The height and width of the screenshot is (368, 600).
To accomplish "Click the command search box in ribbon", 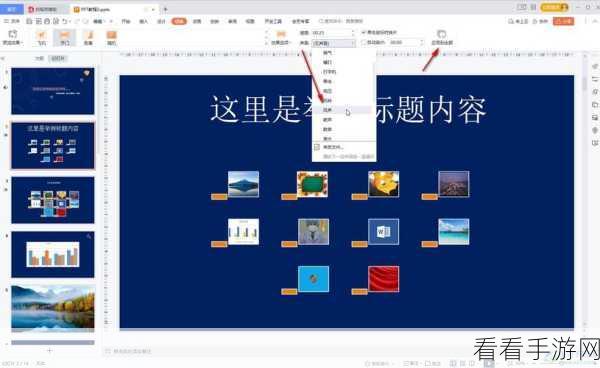I will click(341, 21).
